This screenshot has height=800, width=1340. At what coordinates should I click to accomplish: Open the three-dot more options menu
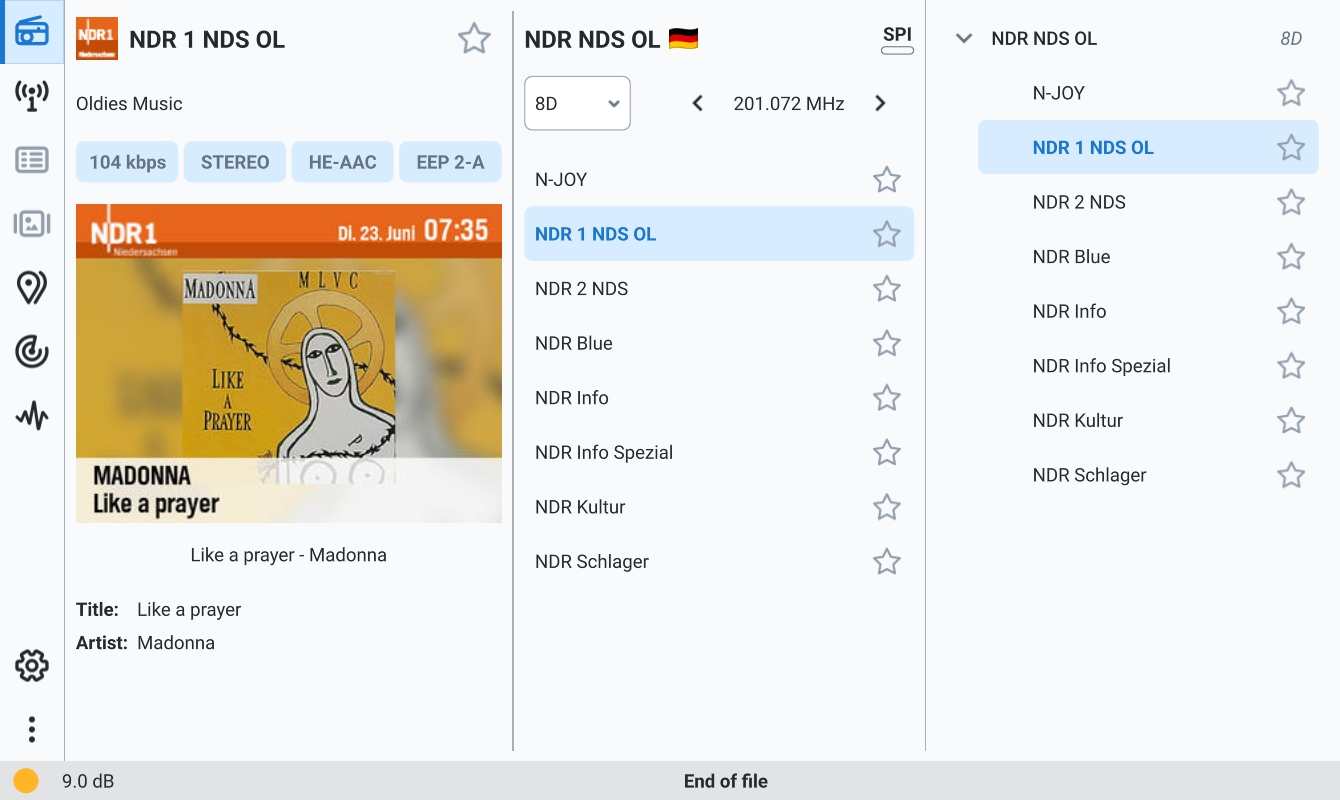pos(32,730)
